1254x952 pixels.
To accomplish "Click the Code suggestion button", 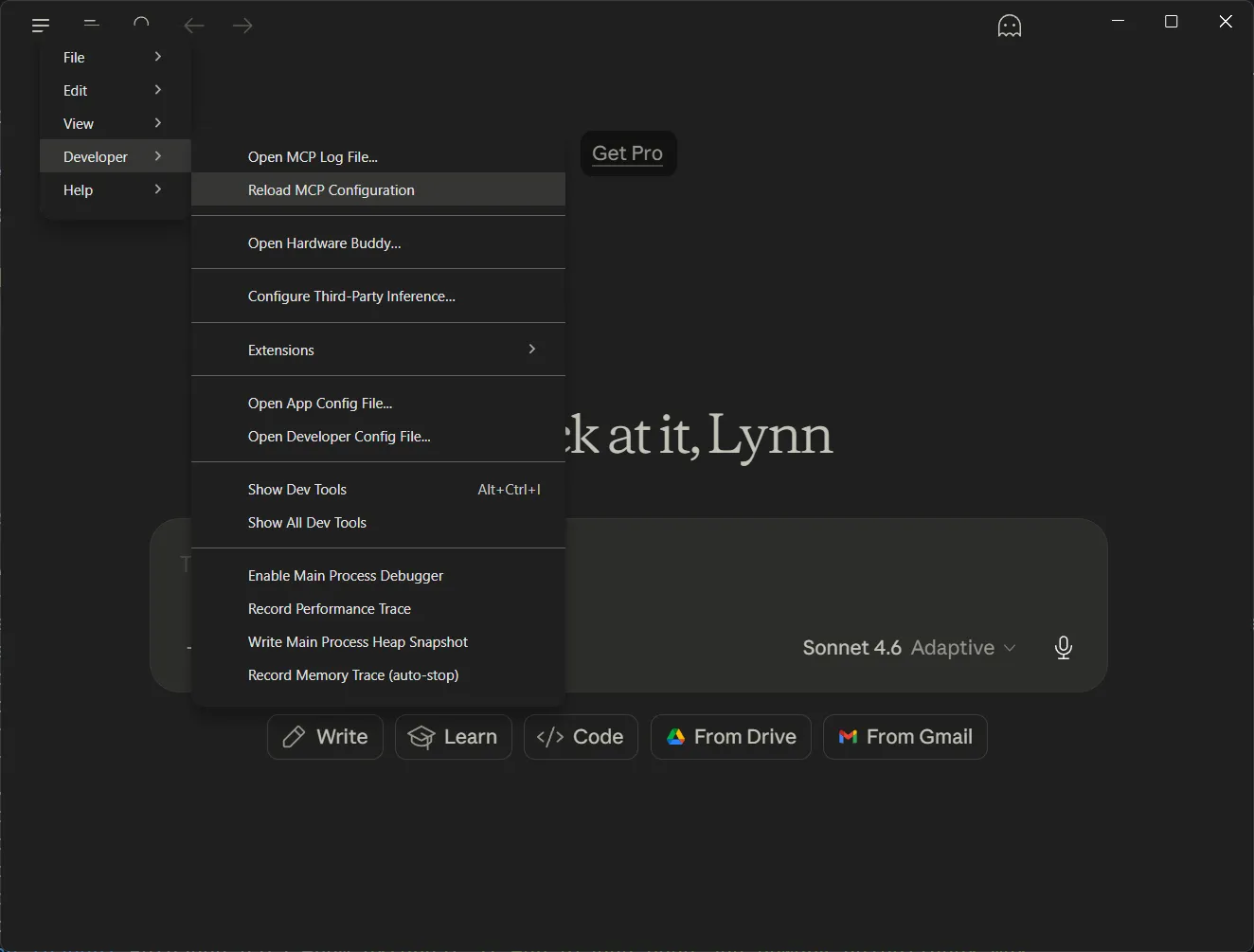I will pyautogui.click(x=581, y=737).
